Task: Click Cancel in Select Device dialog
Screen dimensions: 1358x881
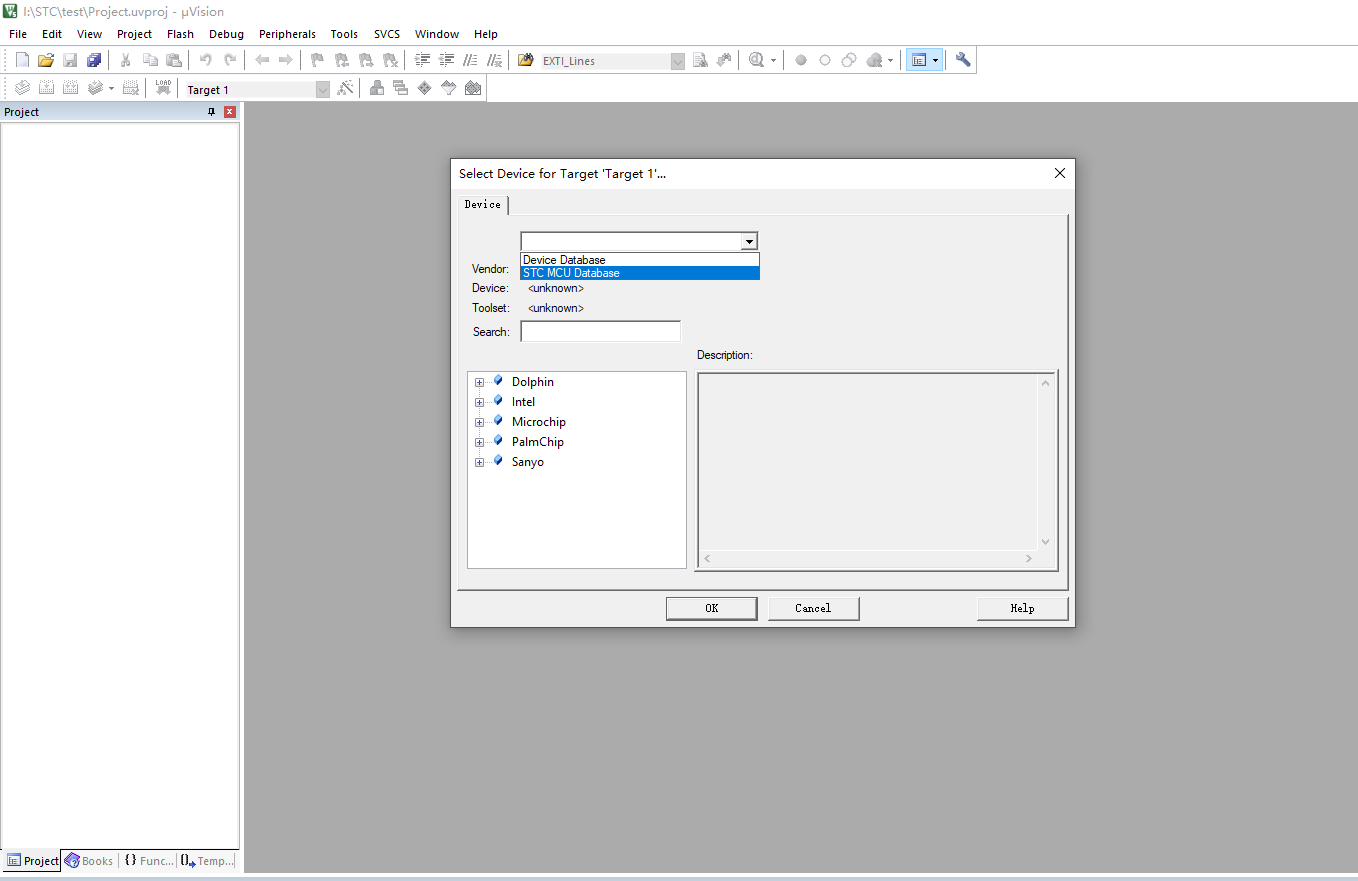Action: pyautogui.click(x=813, y=608)
